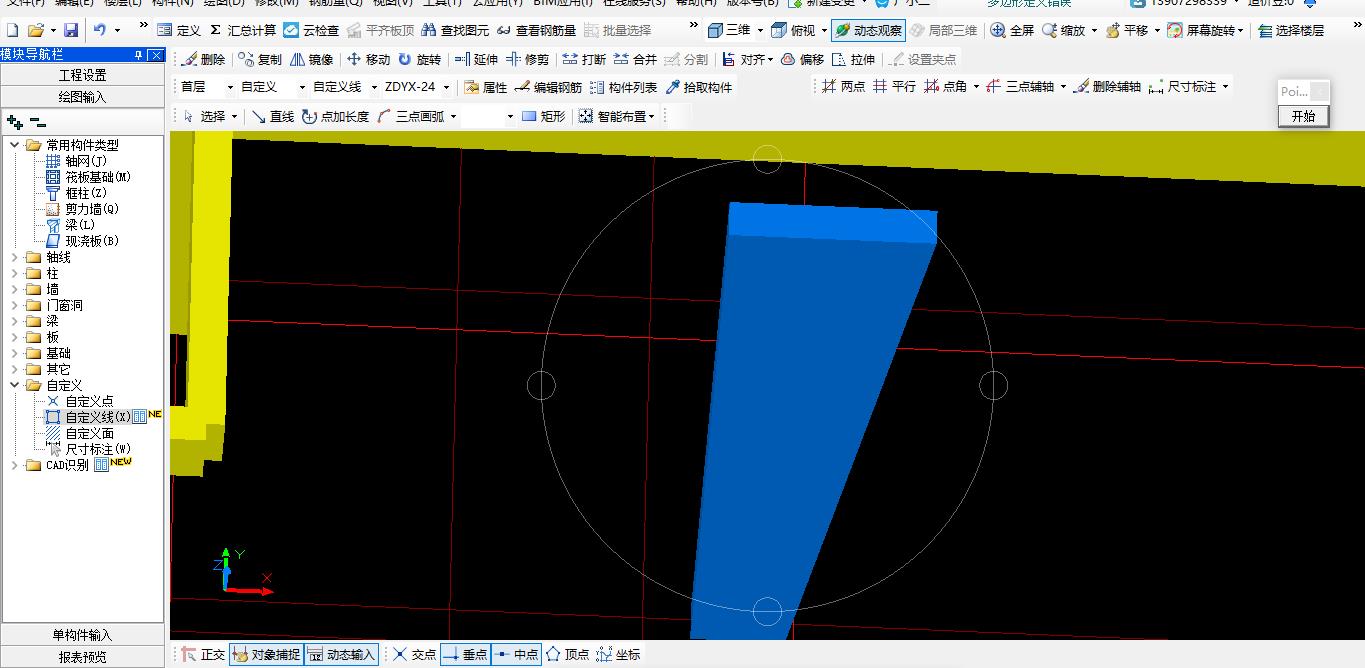
Task: Click 查找图元 find element tool
Action: click(x=455, y=31)
